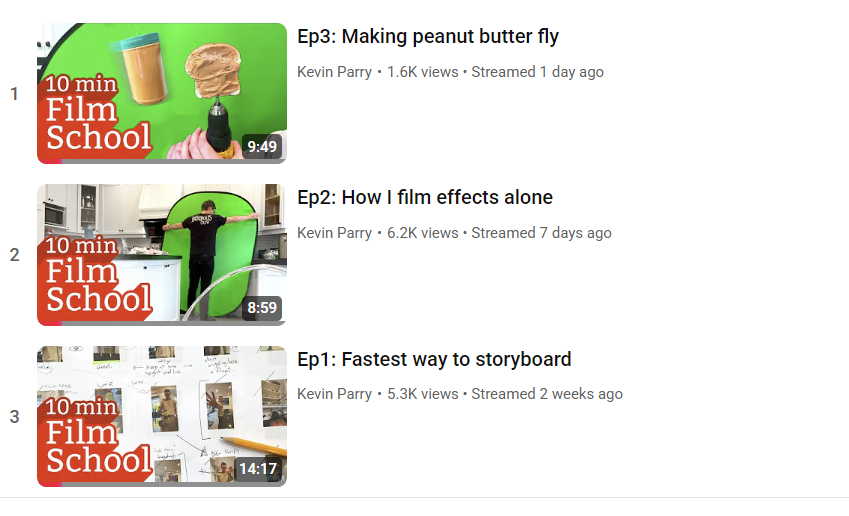The height and width of the screenshot is (516, 849).
Task: Open Kevin Parry channel link under Ep2
Action: (x=335, y=233)
